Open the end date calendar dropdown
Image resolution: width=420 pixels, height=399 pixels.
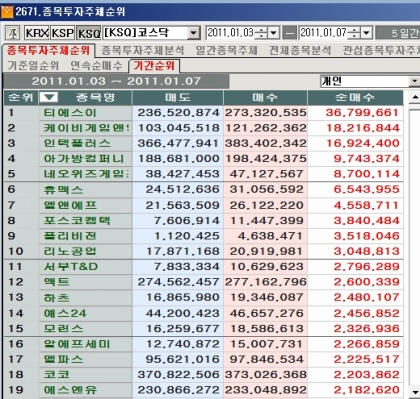[x=366, y=33]
